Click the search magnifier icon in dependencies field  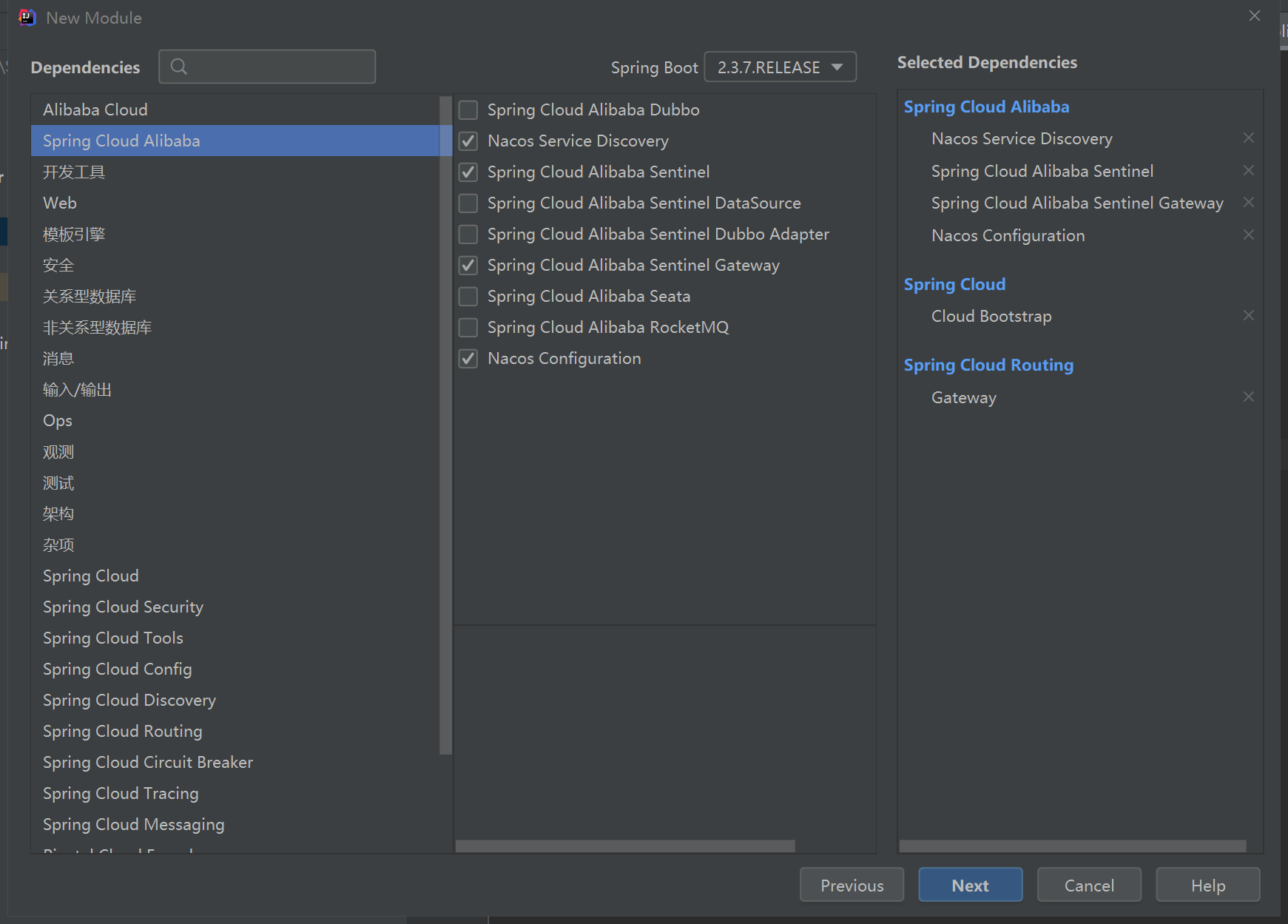coord(178,67)
